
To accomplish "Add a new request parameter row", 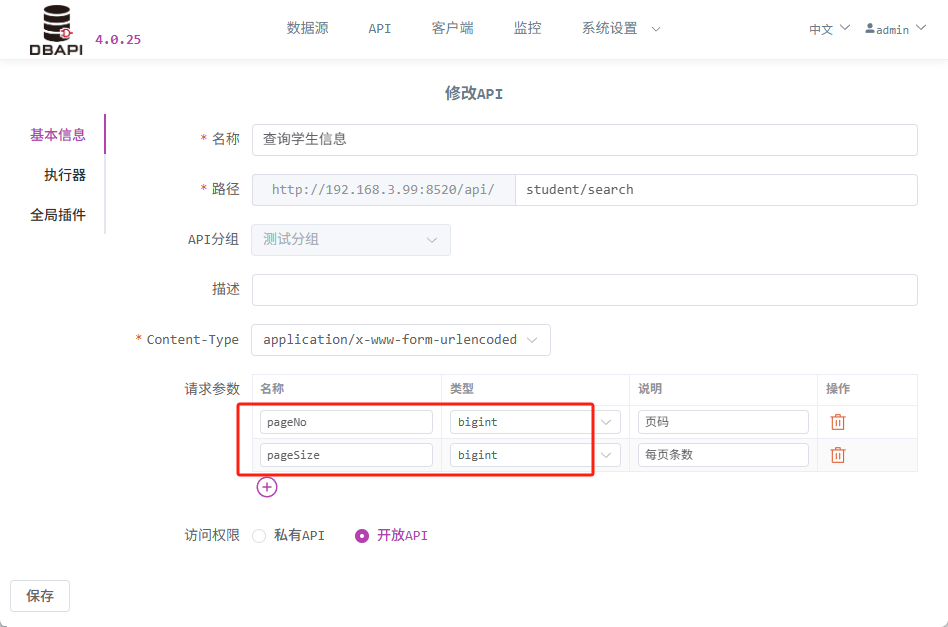I will click(x=267, y=487).
